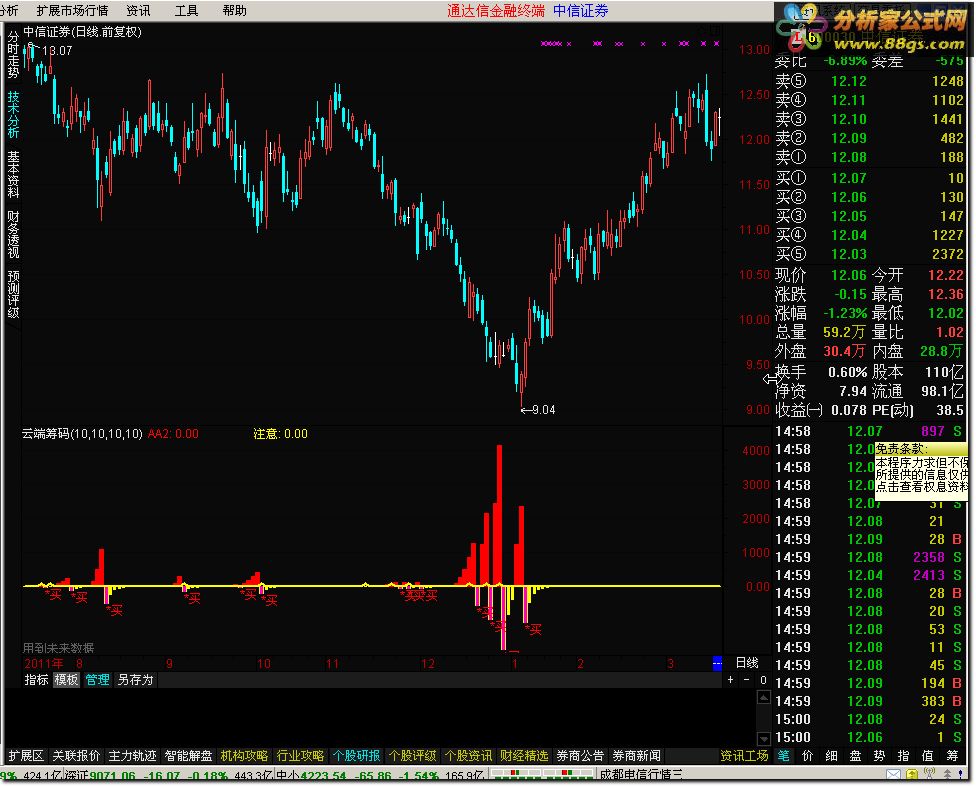Click the 成都电信行情 server label
The height and width of the screenshot is (786, 976).
(x=640, y=775)
